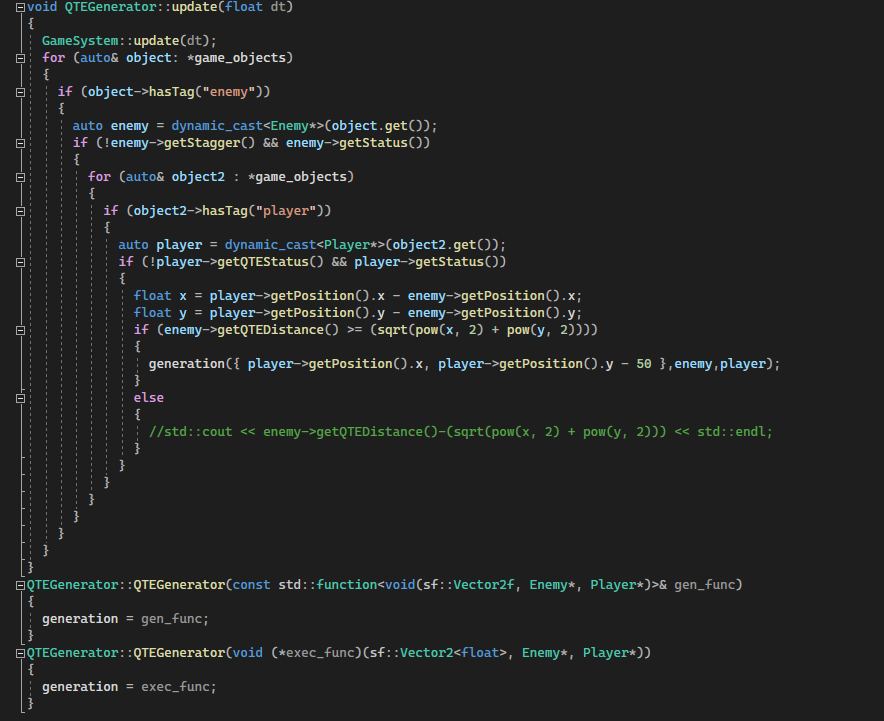Image resolution: width=884 pixels, height=721 pixels.
Task: Collapse the if !player->getQTEStatus() block
Action: [x=20, y=262]
